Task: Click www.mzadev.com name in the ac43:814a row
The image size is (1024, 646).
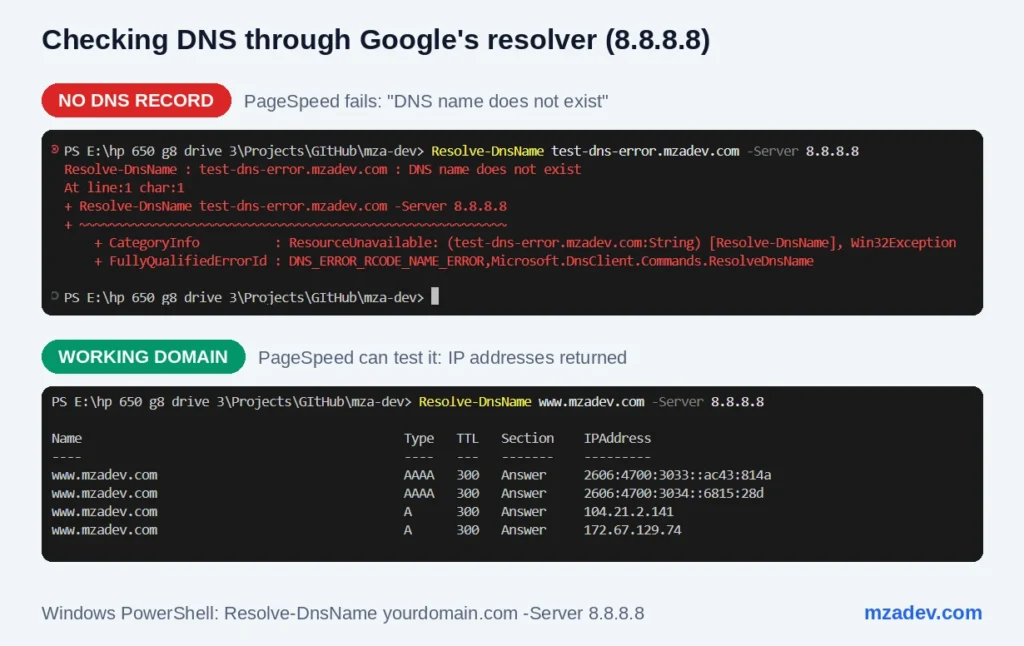Action: tap(104, 475)
